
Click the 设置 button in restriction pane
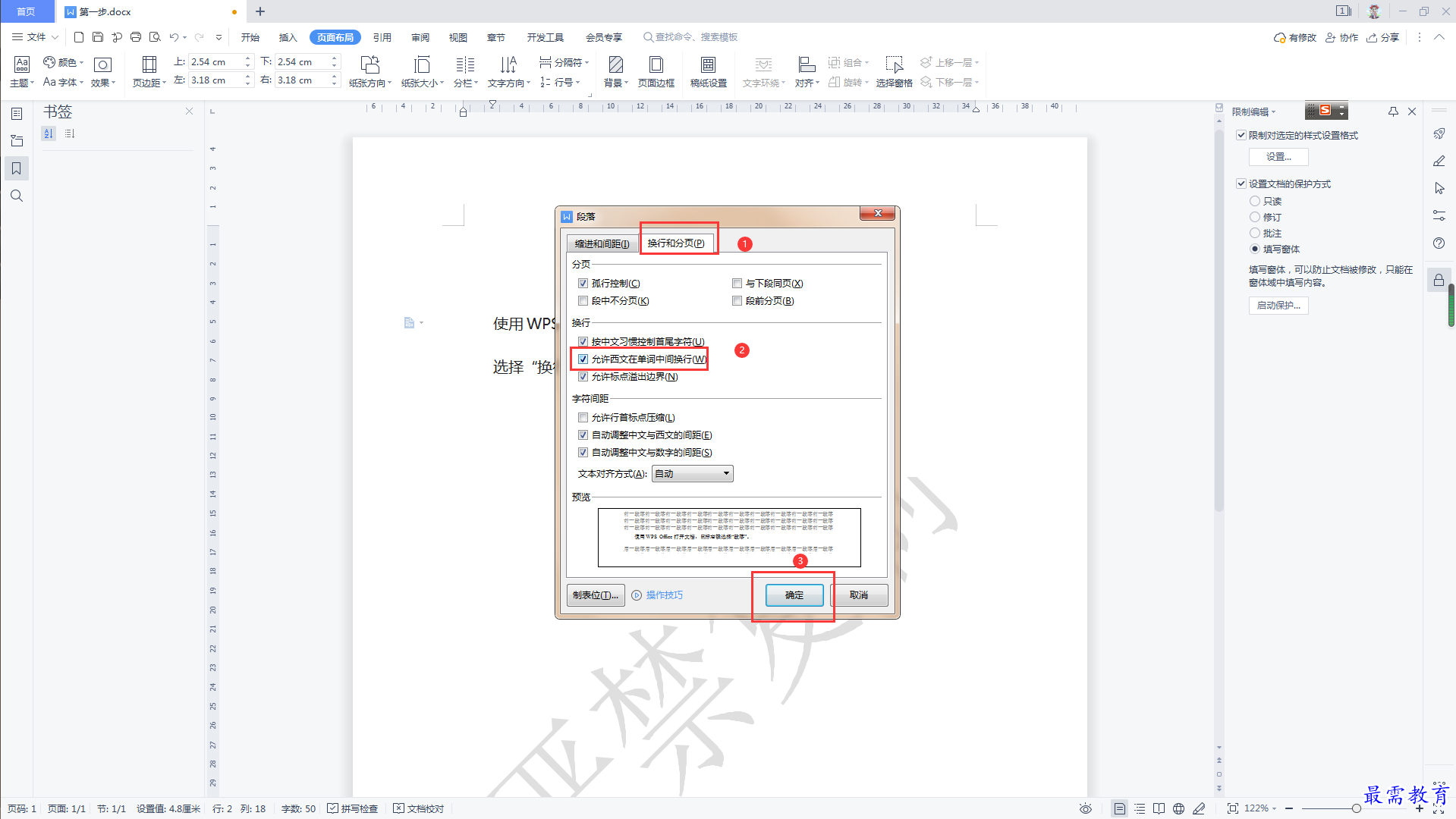click(x=1278, y=156)
